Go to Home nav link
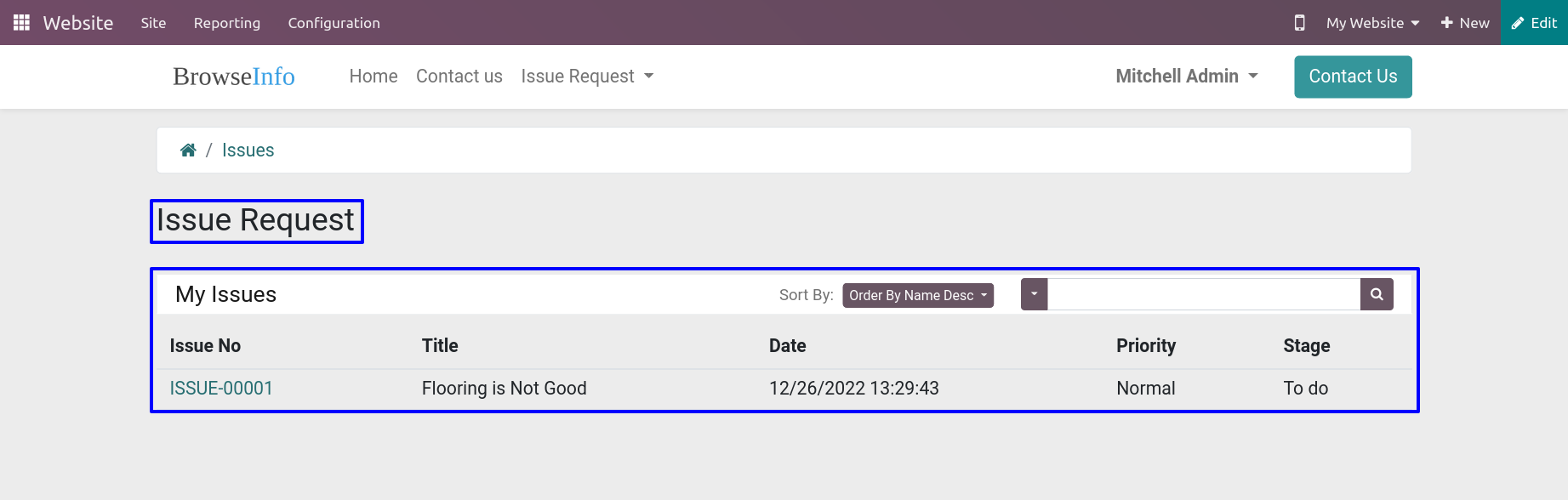This screenshot has width=1568, height=500. [373, 77]
